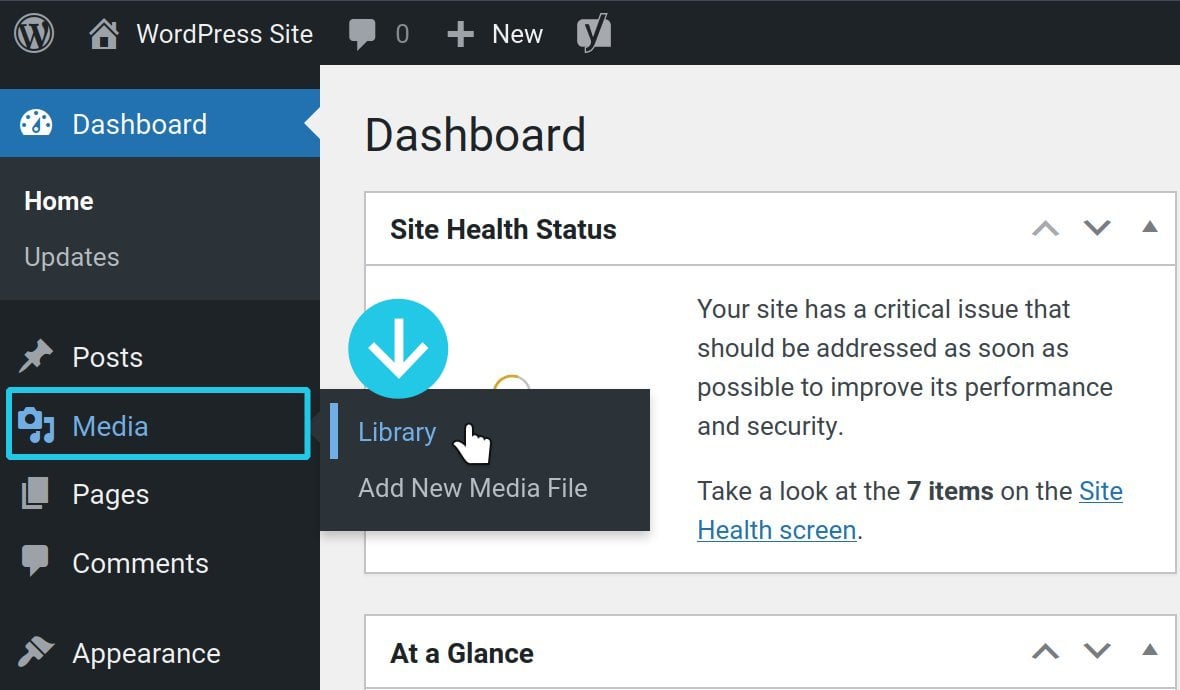Open the site home icon
The height and width of the screenshot is (690, 1180).
pyautogui.click(x=103, y=34)
